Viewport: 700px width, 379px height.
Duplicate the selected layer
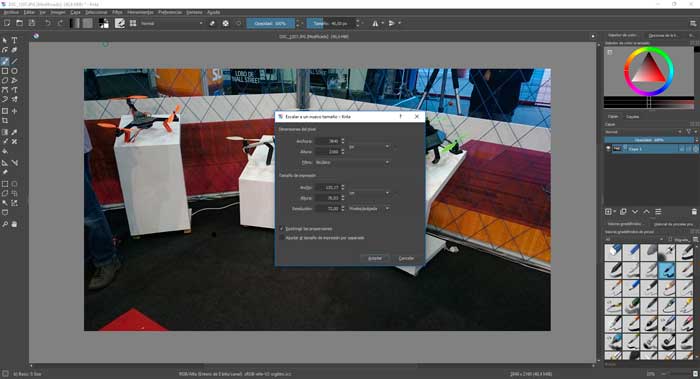tap(623, 212)
